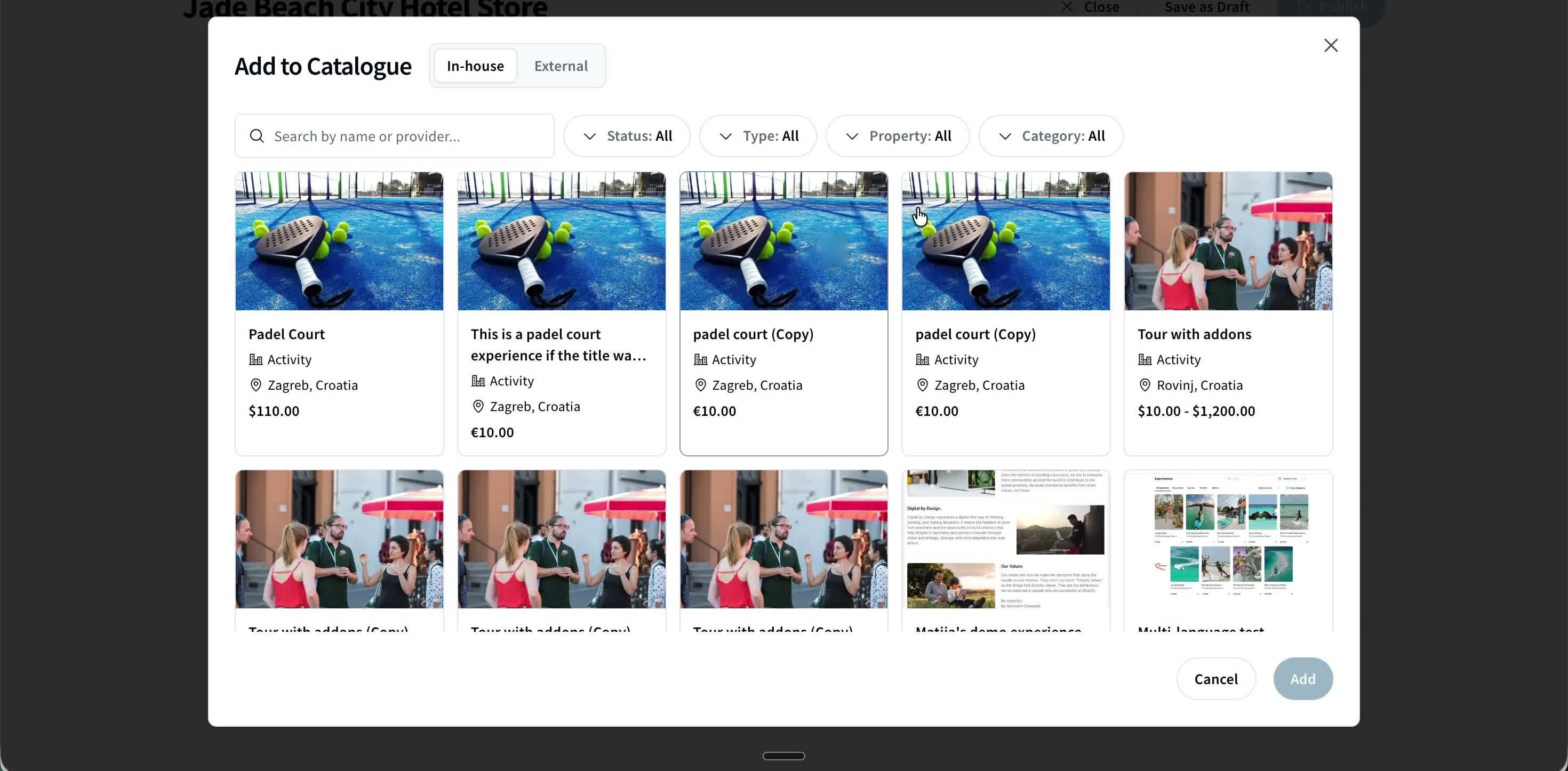Open the Category: All dropdown
The width and height of the screenshot is (1568, 771).
[x=1051, y=136]
